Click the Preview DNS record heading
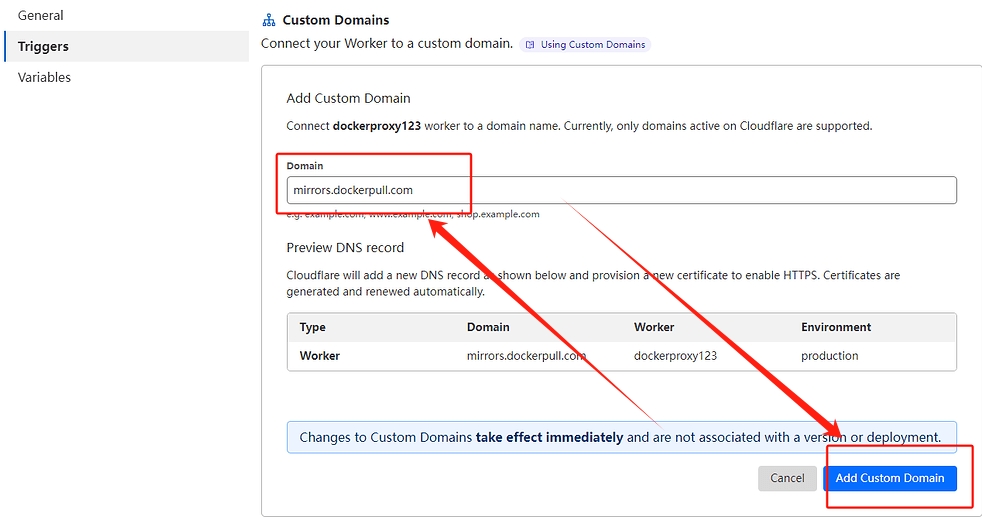The width and height of the screenshot is (982, 517). 345,247
